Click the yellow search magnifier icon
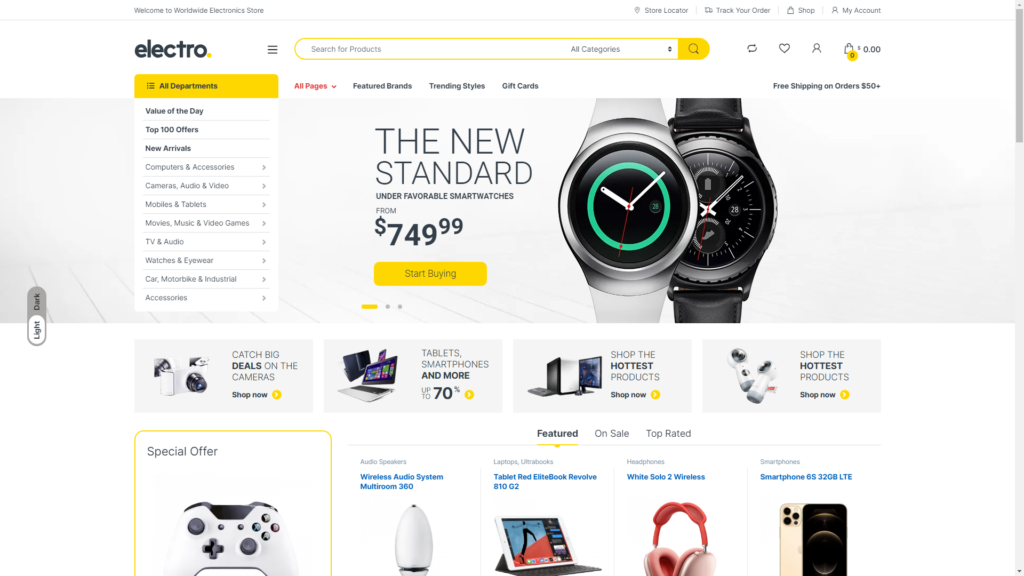This screenshot has height=576, width=1024. 694,49
